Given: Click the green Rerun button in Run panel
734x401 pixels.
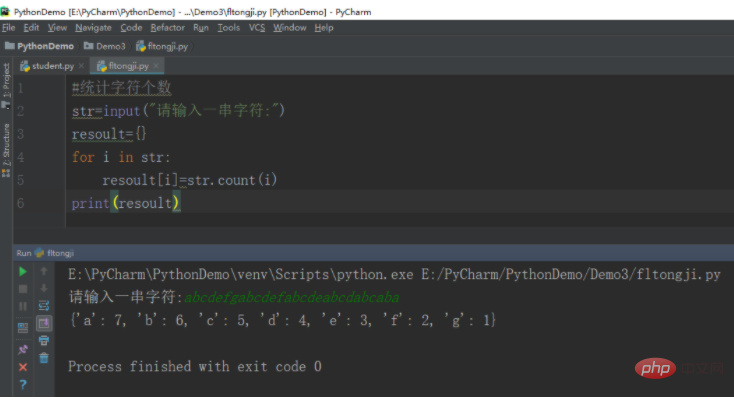Looking at the screenshot, I should pos(23,271).
